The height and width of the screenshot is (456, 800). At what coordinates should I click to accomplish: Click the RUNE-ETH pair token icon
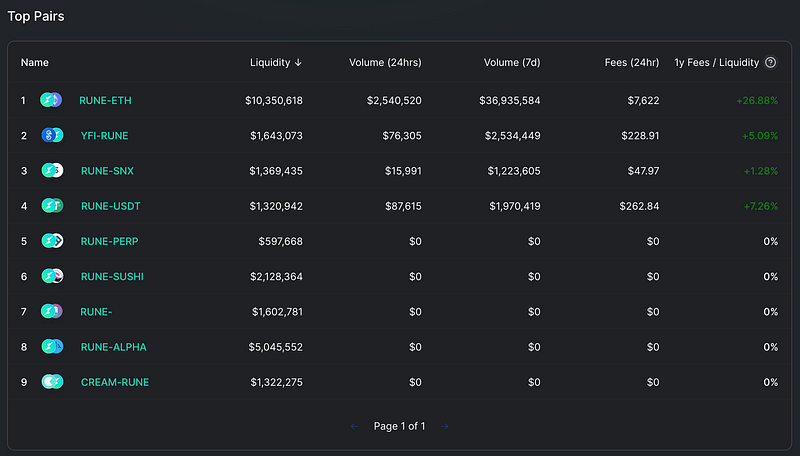[51, 100]
